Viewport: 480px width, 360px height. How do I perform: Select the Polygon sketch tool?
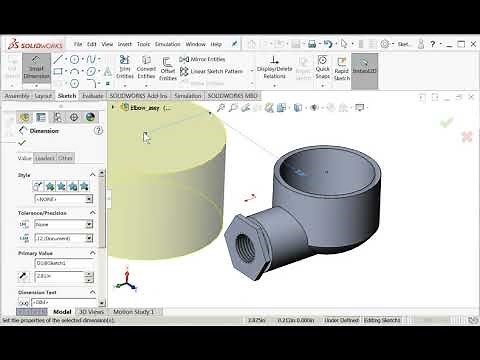point(74,83)
